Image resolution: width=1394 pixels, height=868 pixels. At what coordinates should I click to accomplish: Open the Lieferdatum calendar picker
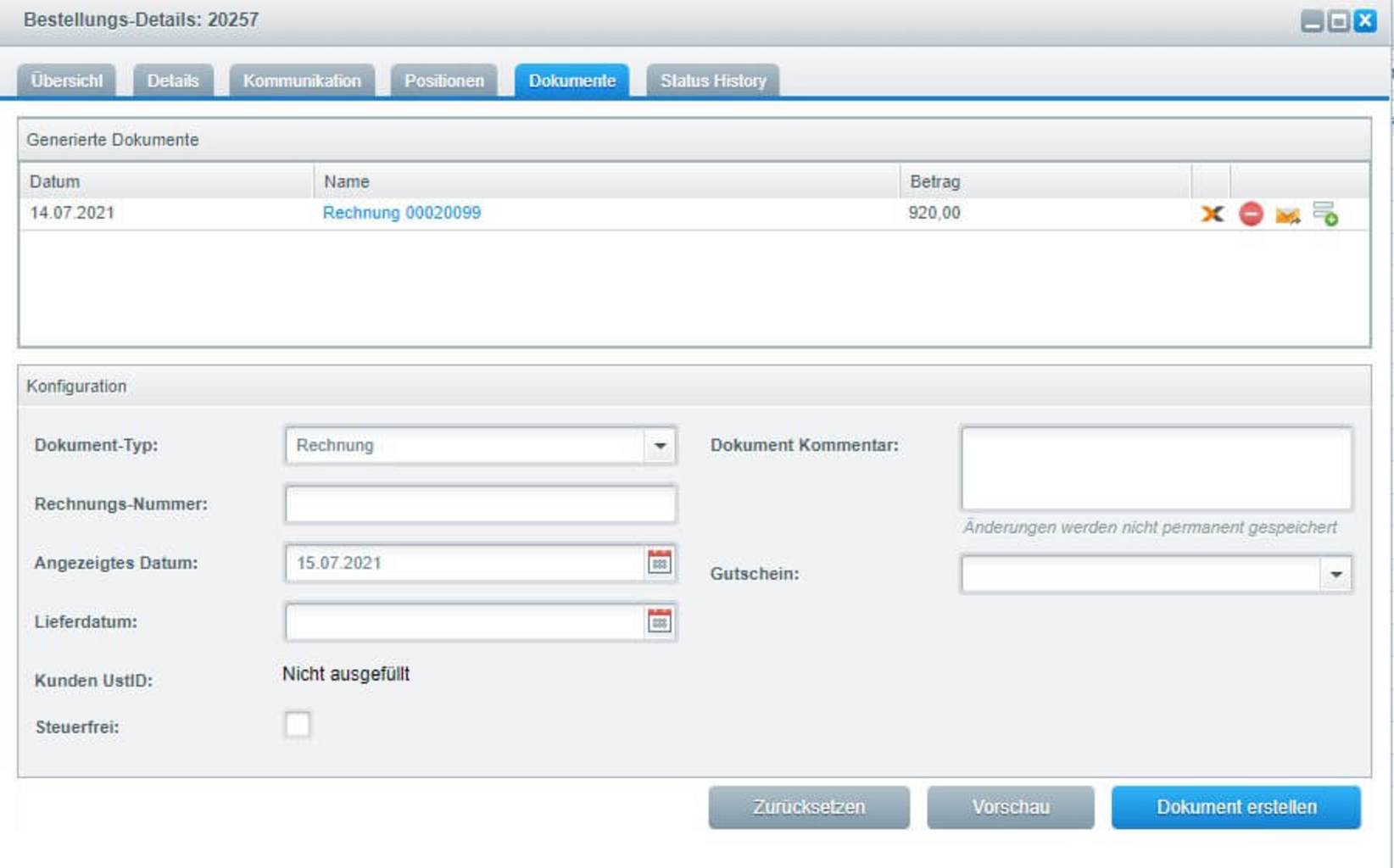(x=659, y=622)
